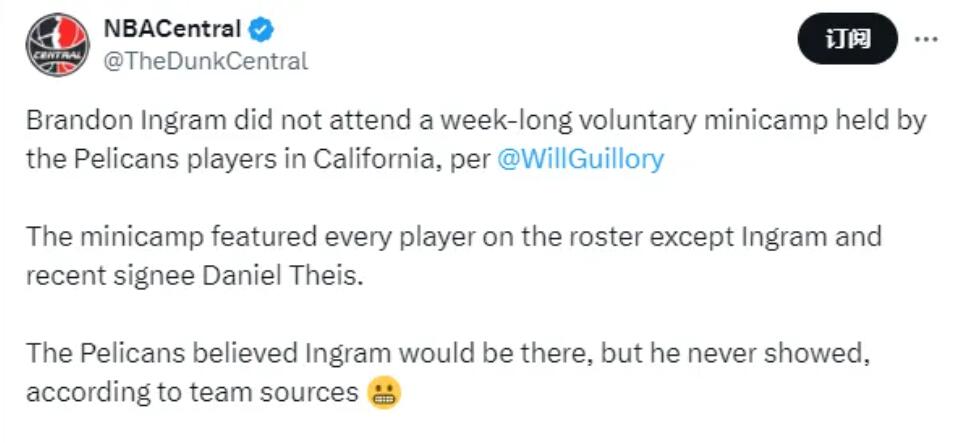This screenshot has width=956, height=443.
Task: Click the grimacing face emoji
Action: point(384,392)
